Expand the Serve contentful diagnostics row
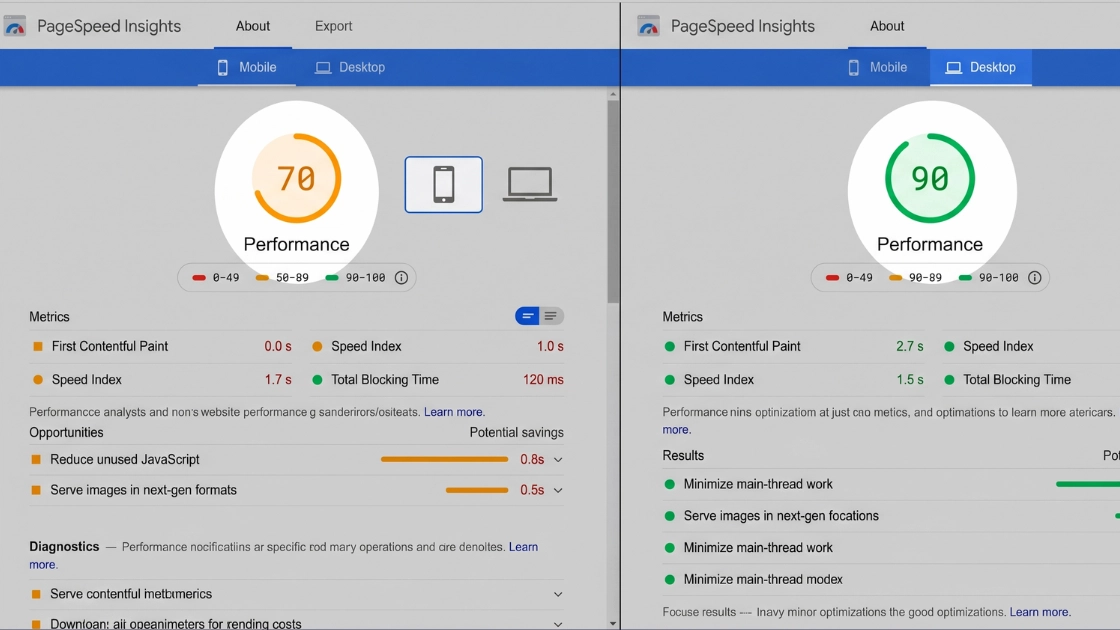The height and width of the screenshot is (630, 1120). click(x=558, y=594)
